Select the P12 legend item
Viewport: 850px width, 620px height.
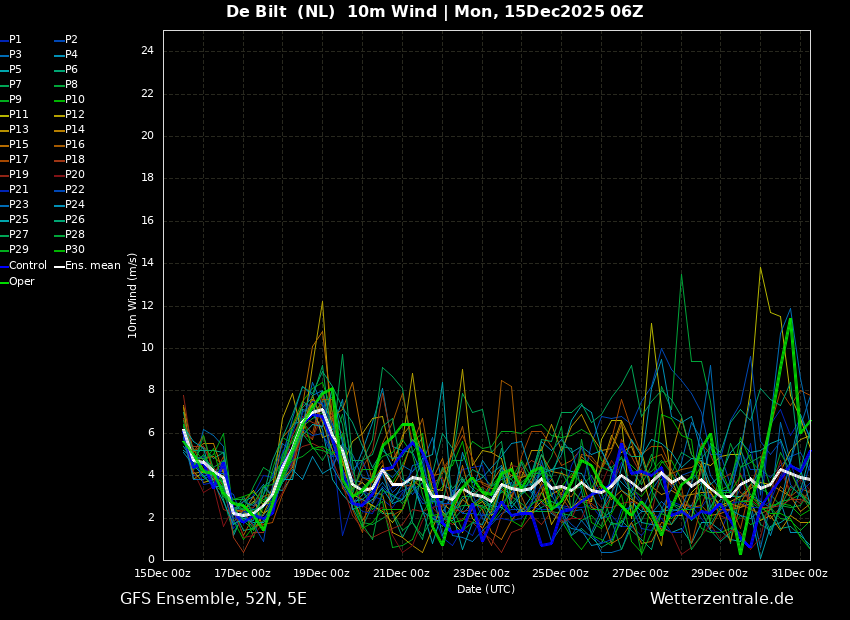[75, 115]
